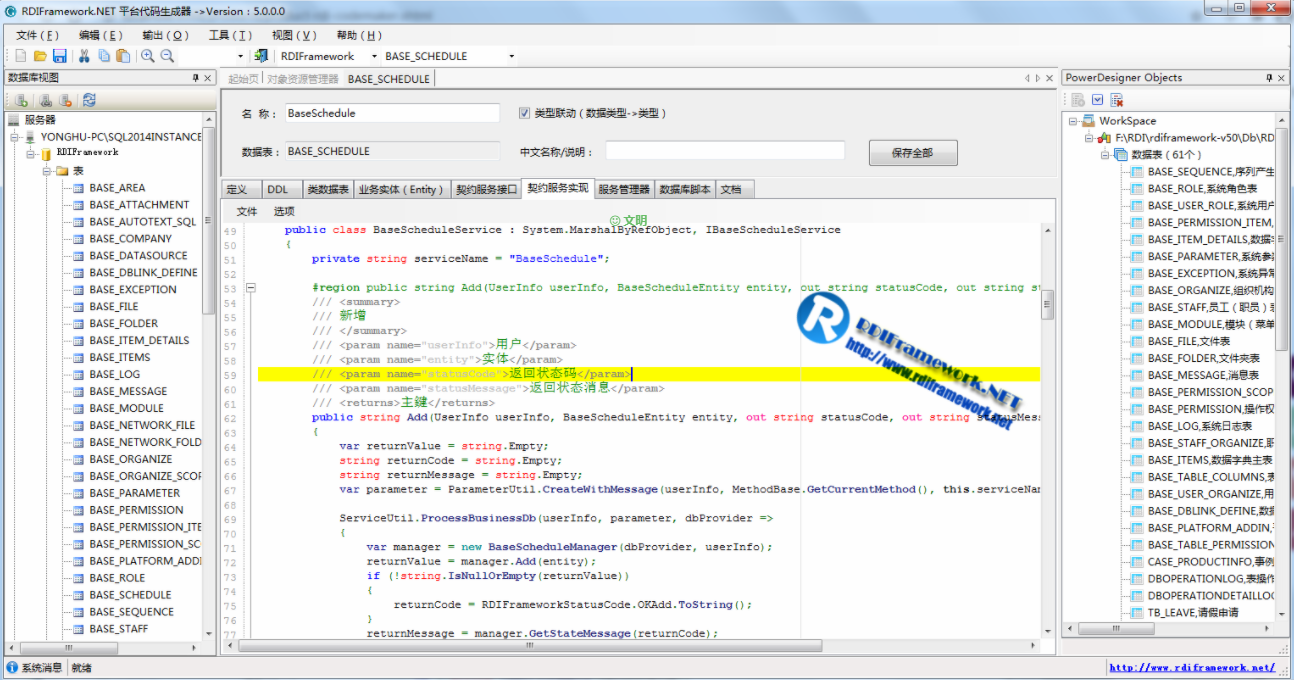
Task: Click the refresh icon in database view toolbar
Action: pos(89,100)
